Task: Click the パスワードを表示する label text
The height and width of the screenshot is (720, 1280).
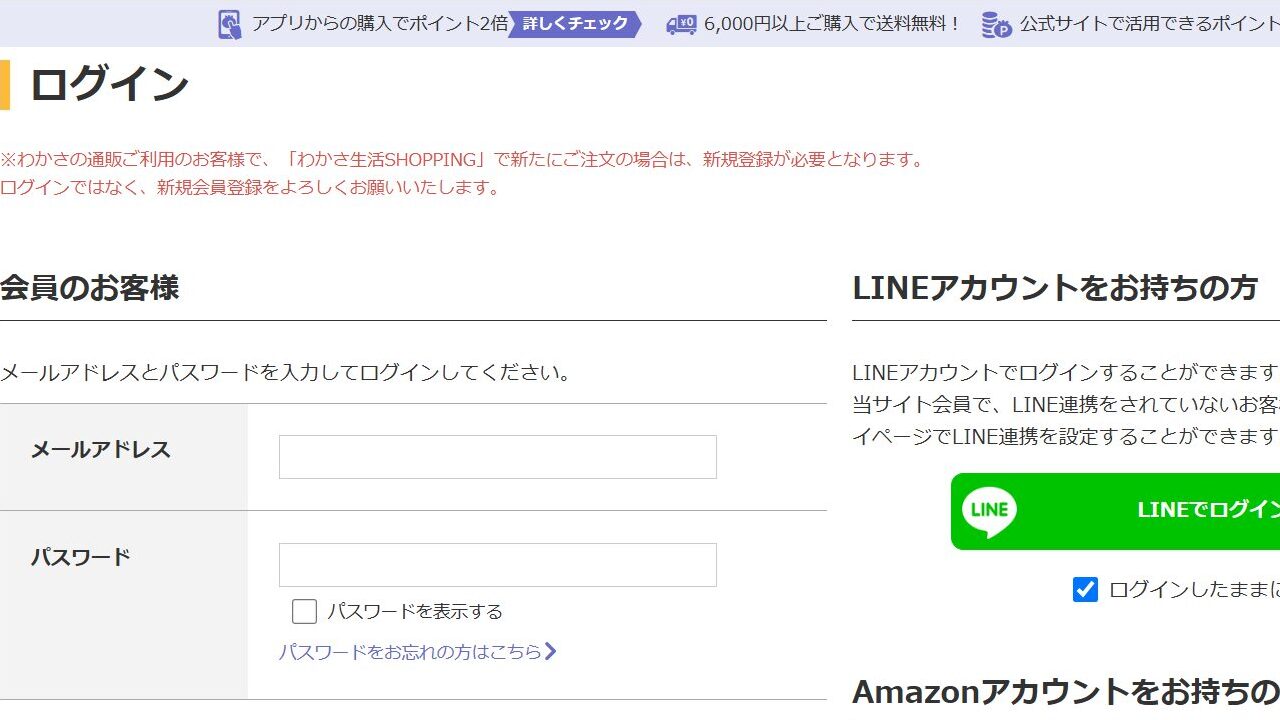Action: 415,611
